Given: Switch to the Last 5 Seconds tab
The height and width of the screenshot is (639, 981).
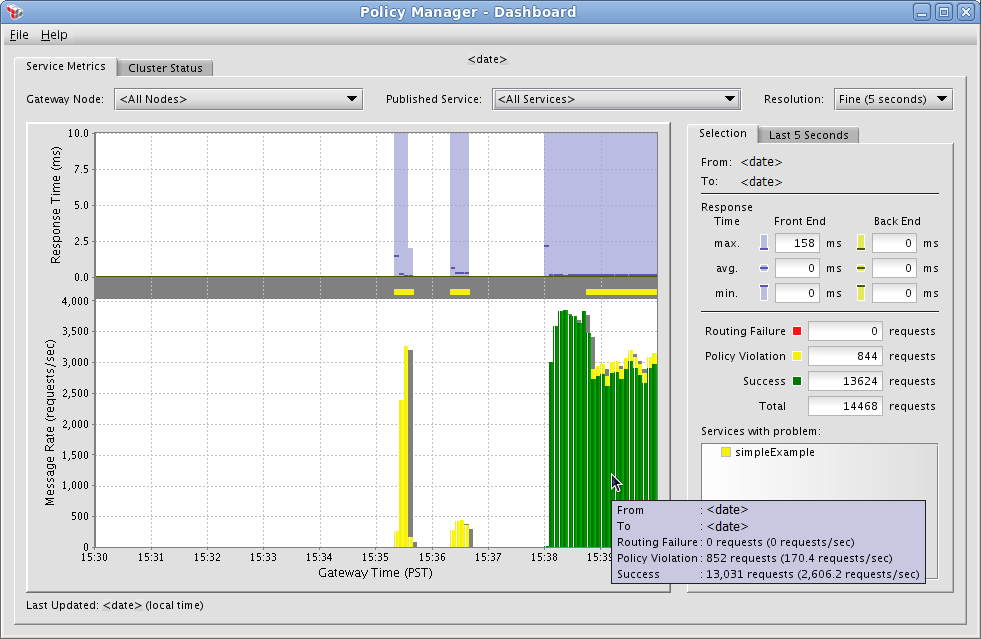Looking at the screenshot, I should [808, 135].
